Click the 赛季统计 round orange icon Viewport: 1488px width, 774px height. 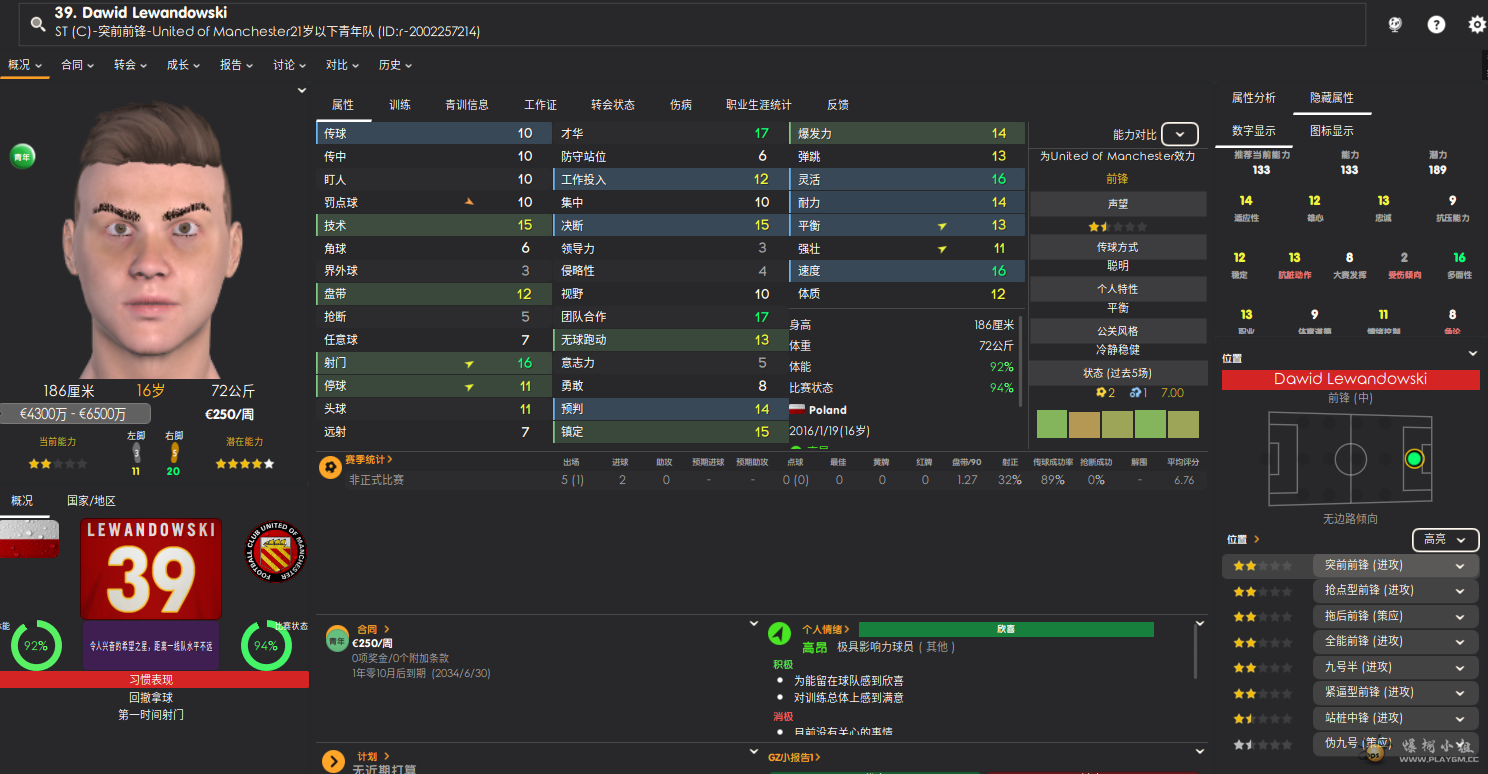pos(330,467)
